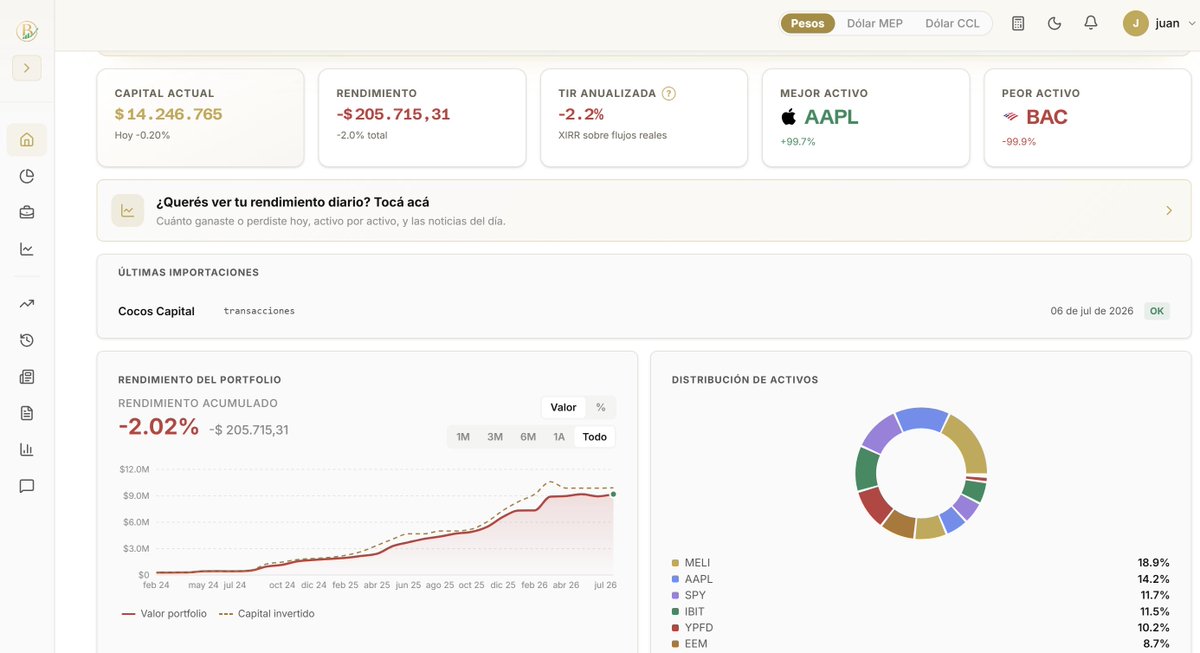The width and height of the screenshot is (1200, 653).
Task: Open the daily performance banner arrow
Action: pyautogui.click(x=1170, y=211)
